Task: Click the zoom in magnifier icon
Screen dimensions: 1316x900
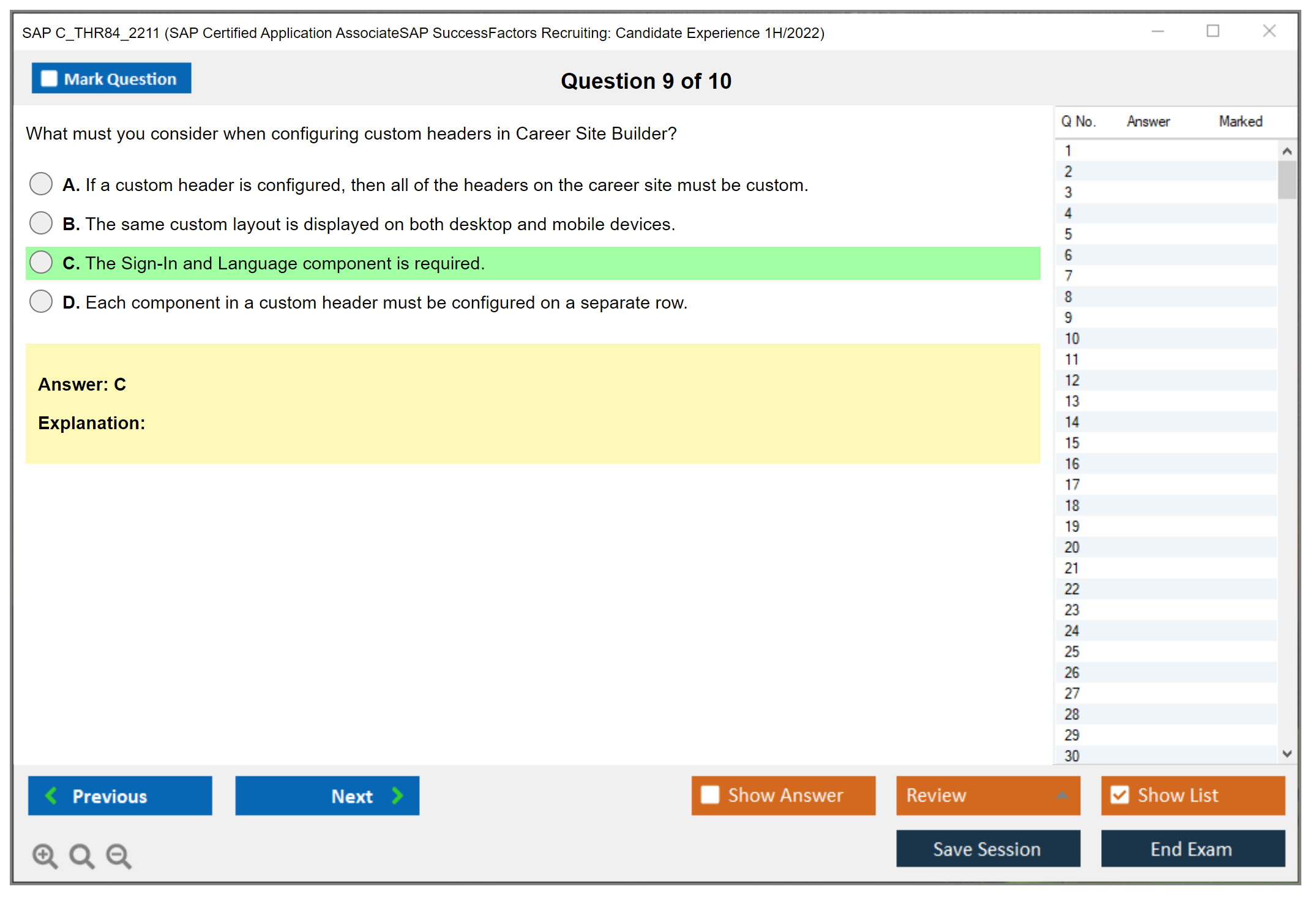Action: 45,855
